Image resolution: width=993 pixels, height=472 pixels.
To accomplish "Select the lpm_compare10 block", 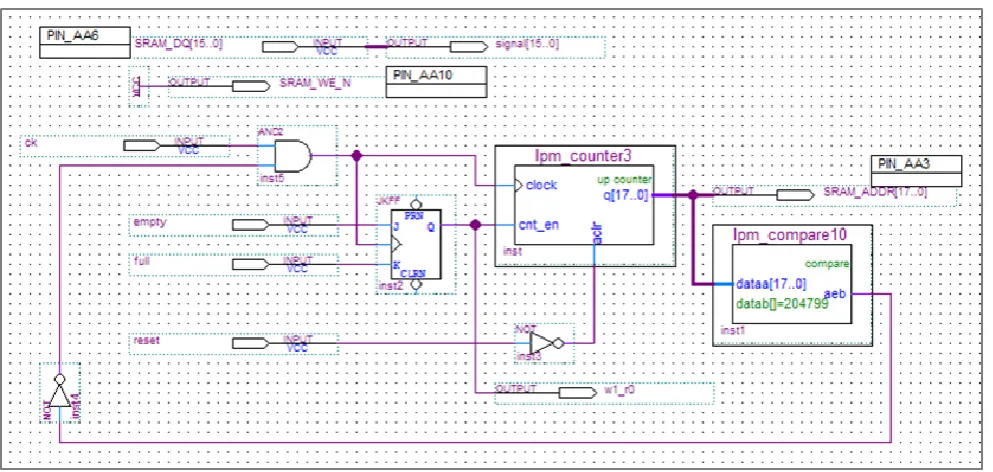I will [792, 285].
